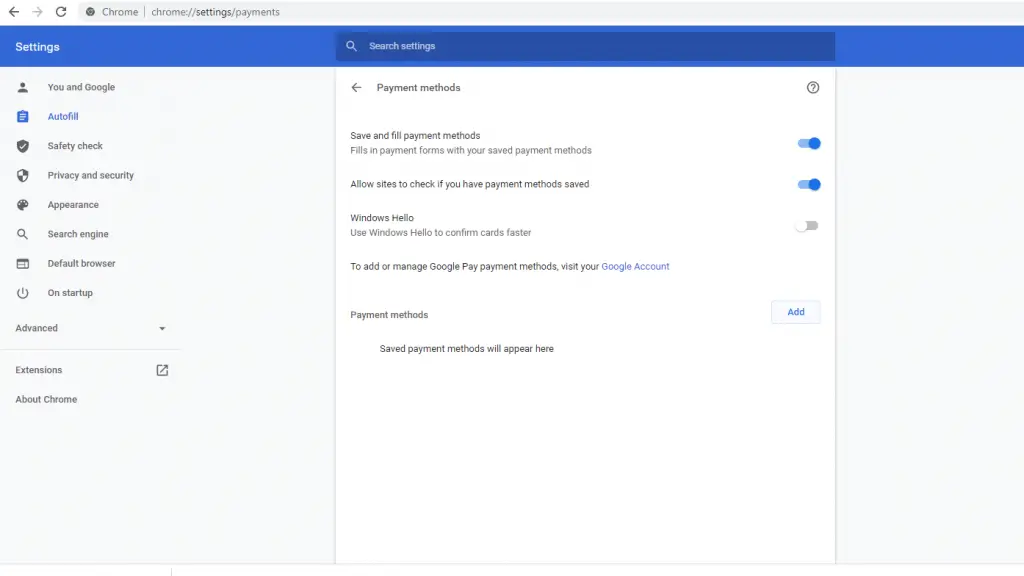Open About Chrome page
The image size is (1024, 576).
pyautogui.click(x=46, y=399)
